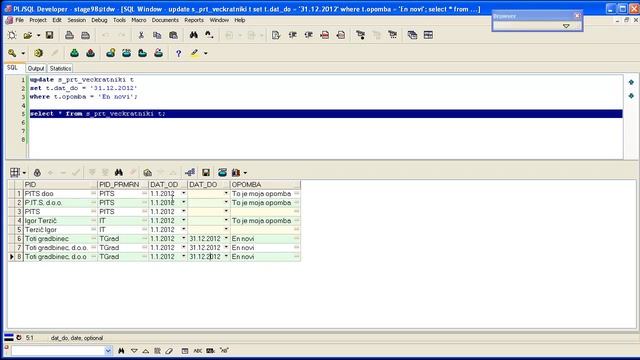Toggle the whole-word search option icon

point(211,351)
